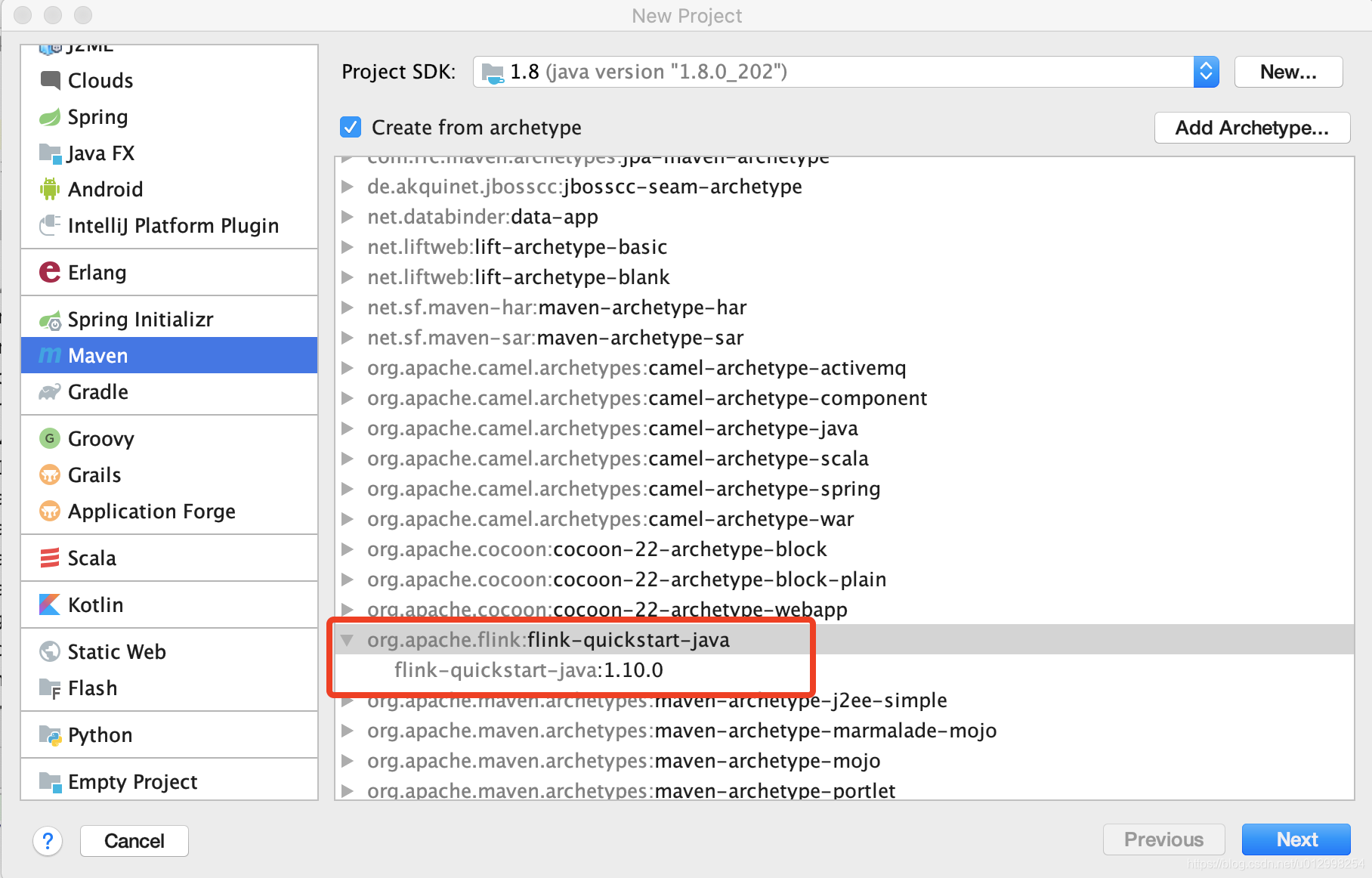Select Static Web in project types
The height and width of the screenshot is (878, 1372).
[x=169, y=651]
